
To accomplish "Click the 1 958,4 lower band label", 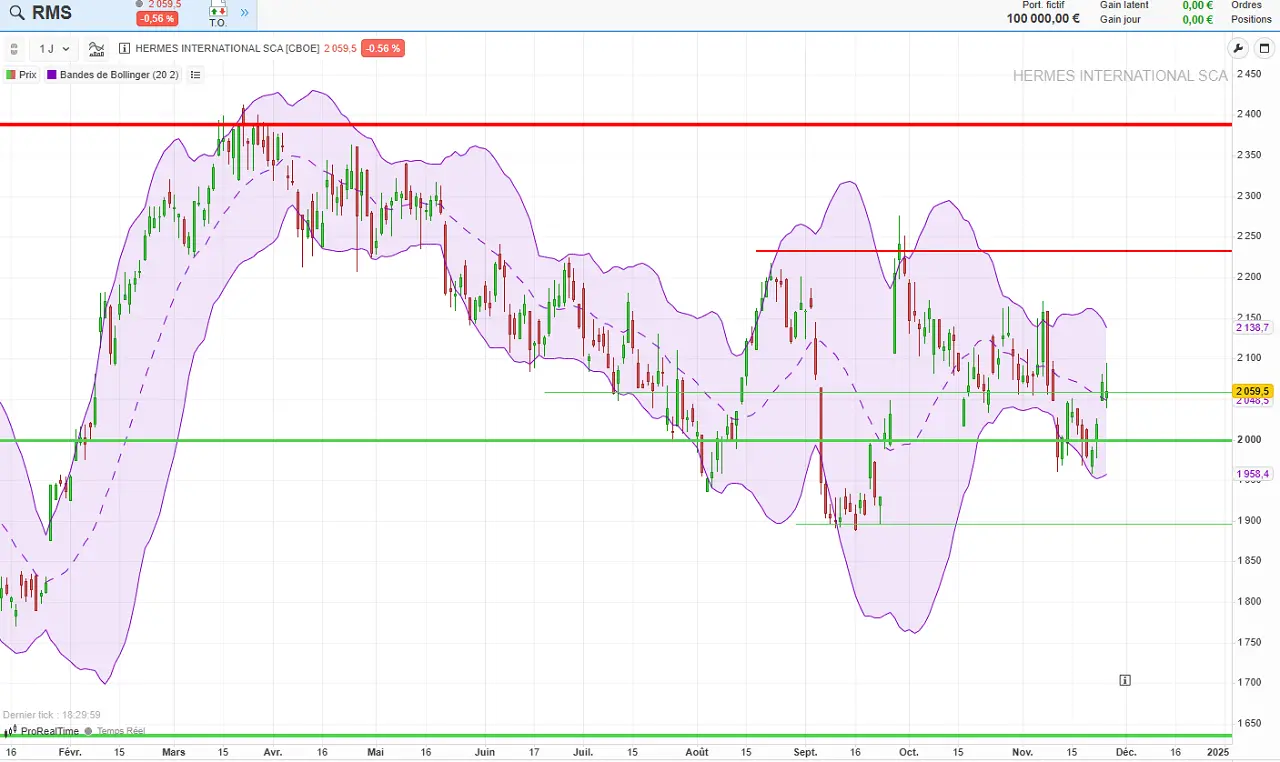I will [1252, 474].
